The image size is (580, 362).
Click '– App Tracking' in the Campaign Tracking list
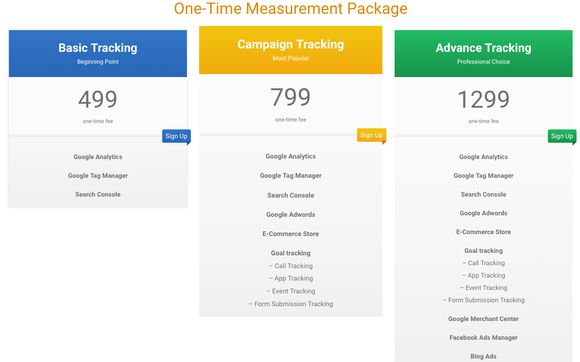click(291, 278)
